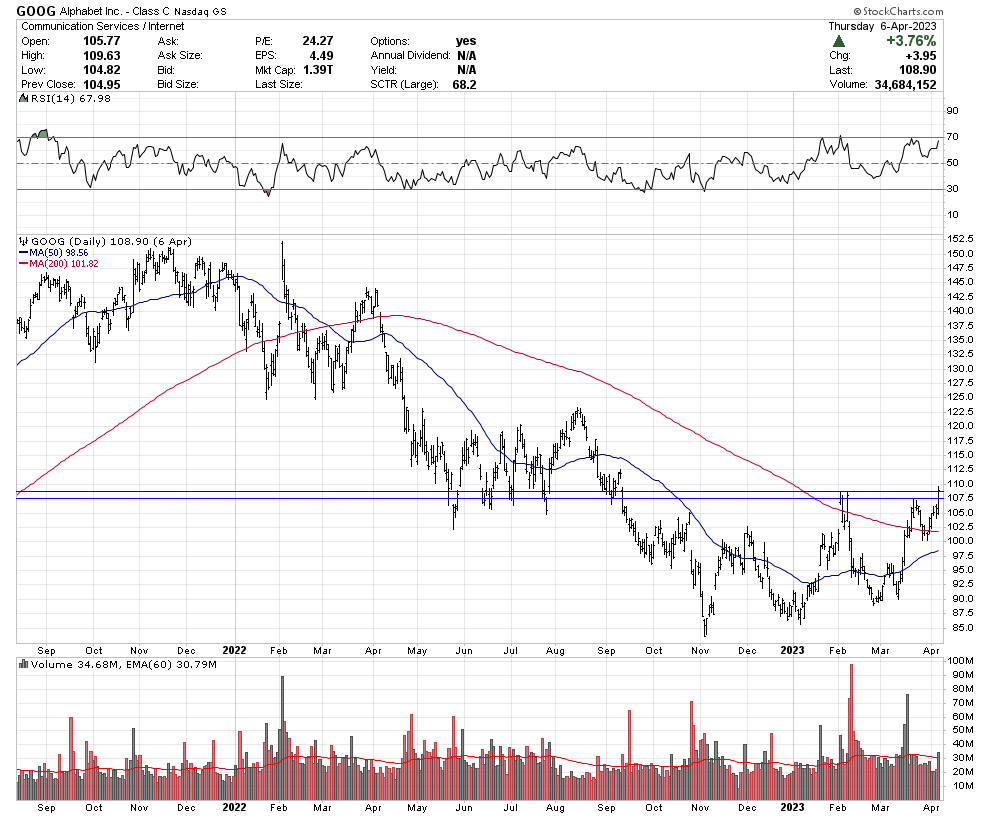Click the P/E value 24.27
The height and width of the screenshot is (817, 990).
tap(318, 41)
